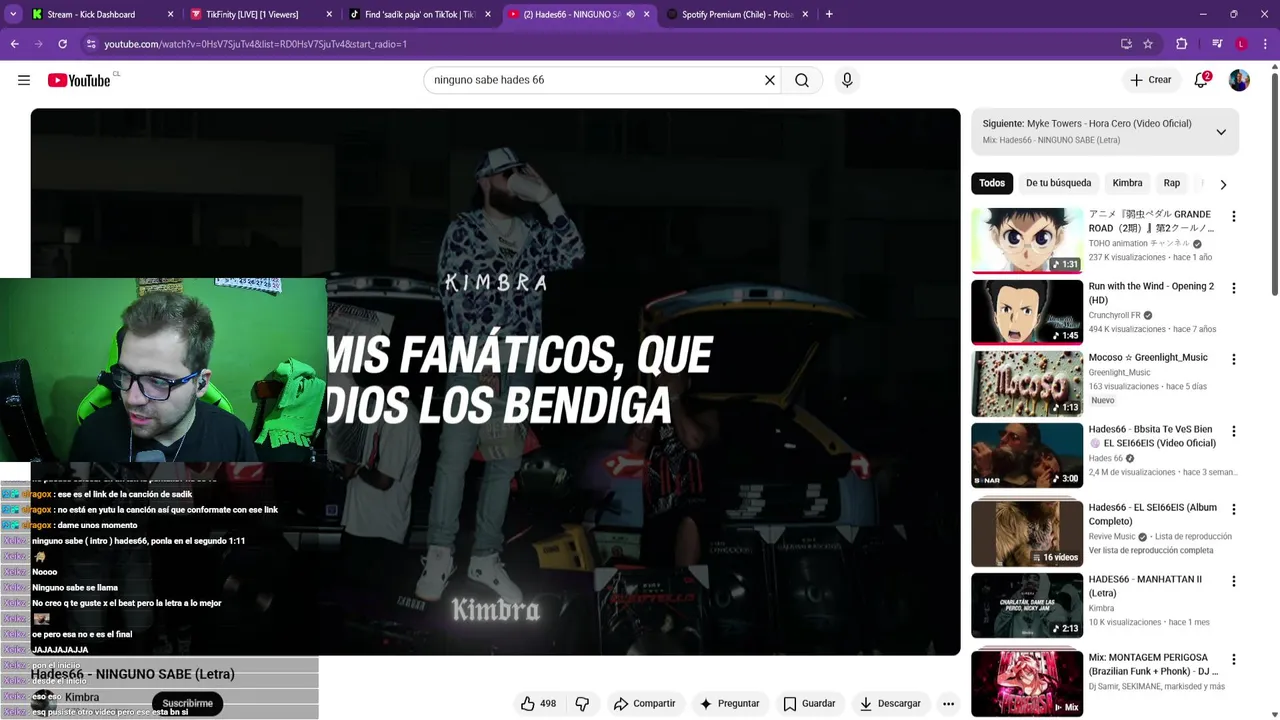The width and height of the screenshot is (1280, 720).
Task: Click into the YouTube search field
Action: (x=595, y=80)
